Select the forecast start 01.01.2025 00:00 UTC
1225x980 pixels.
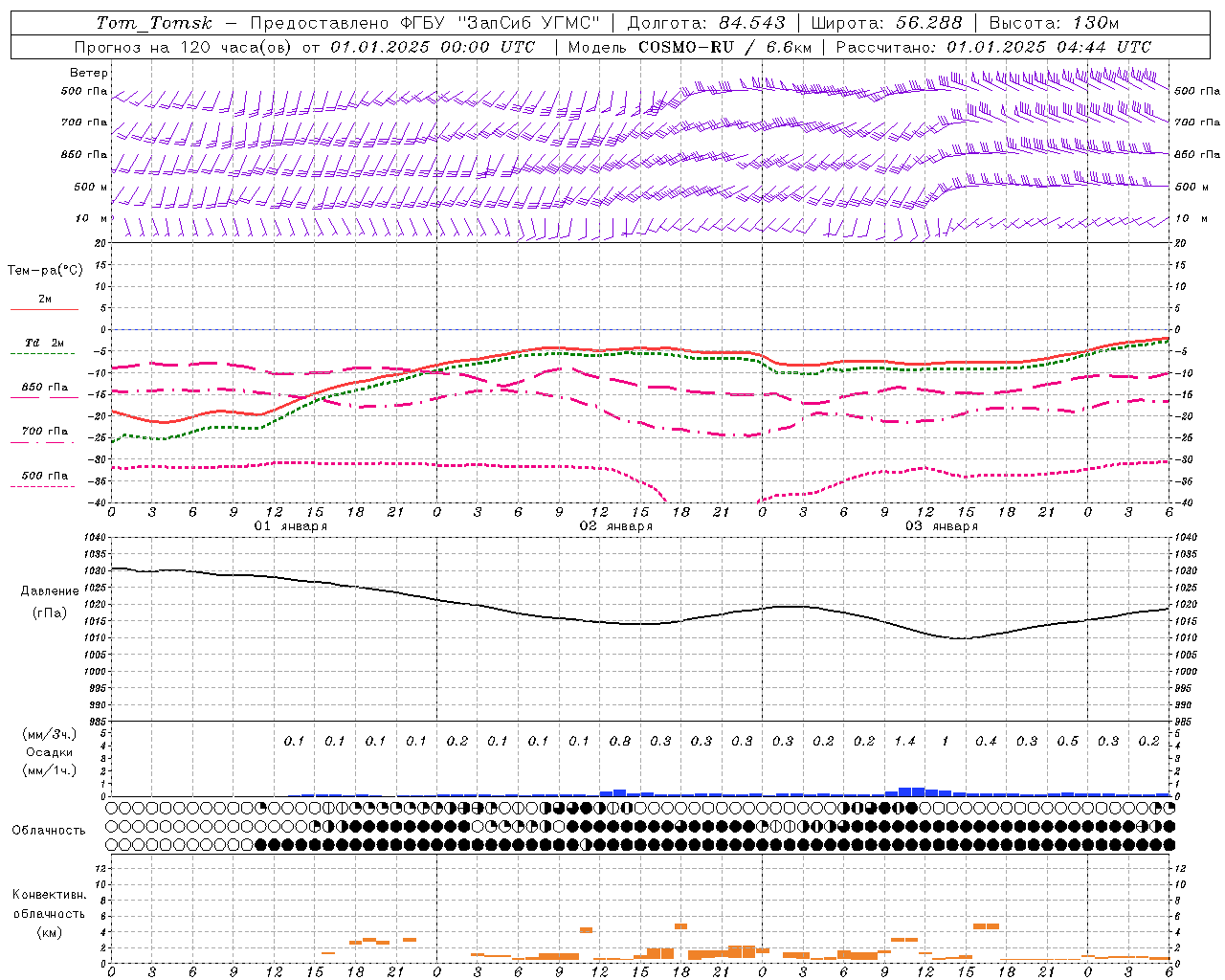[x=433, y=47]
